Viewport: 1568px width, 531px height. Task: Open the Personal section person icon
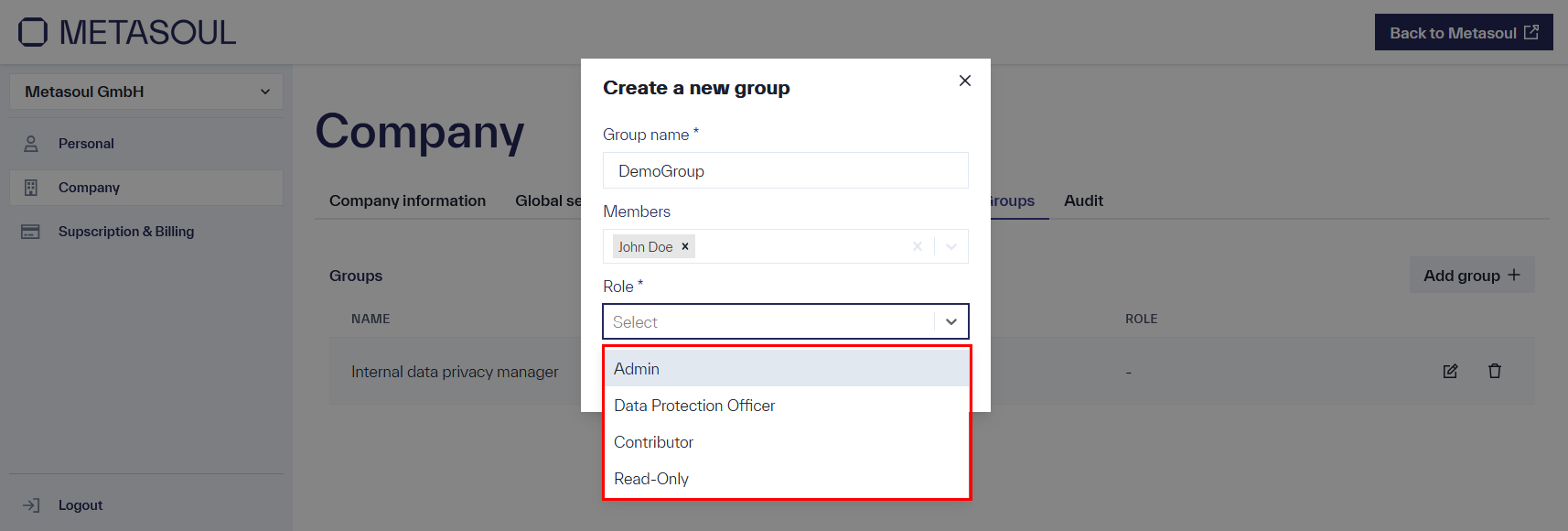pyautogui.click(x=31, y=144)
